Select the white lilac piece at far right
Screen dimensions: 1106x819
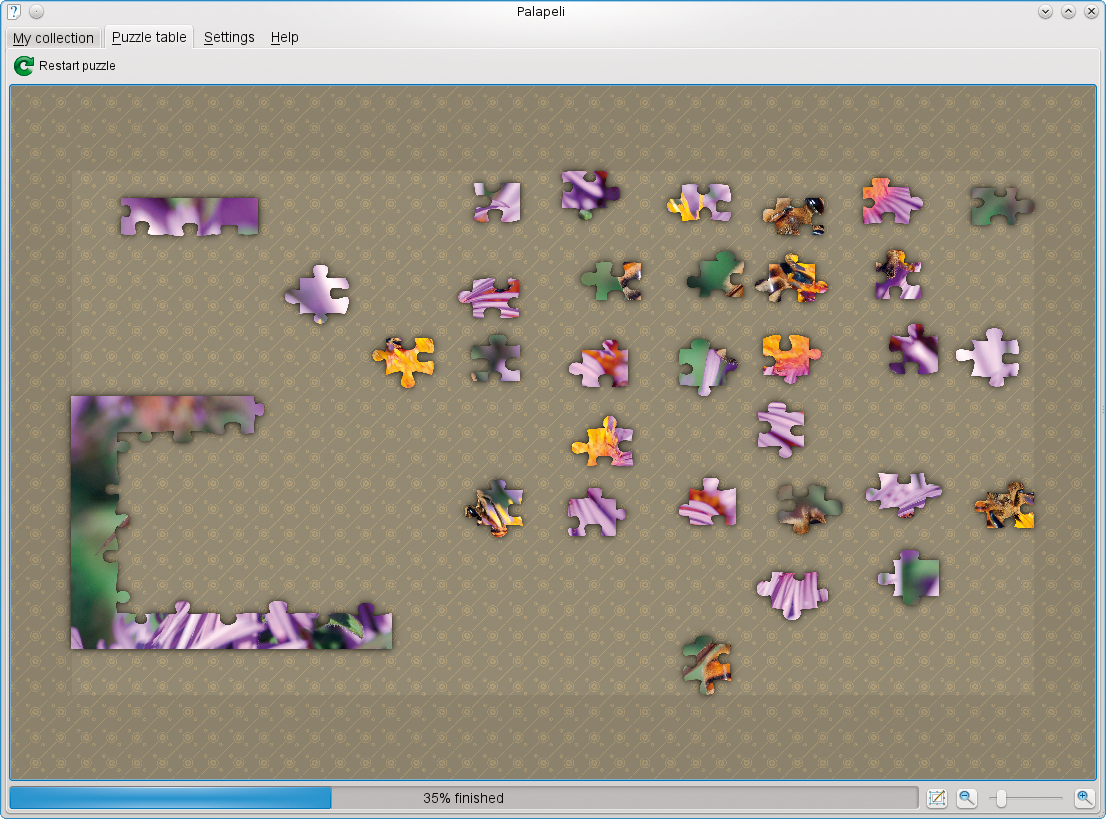(x=989, y=357)
